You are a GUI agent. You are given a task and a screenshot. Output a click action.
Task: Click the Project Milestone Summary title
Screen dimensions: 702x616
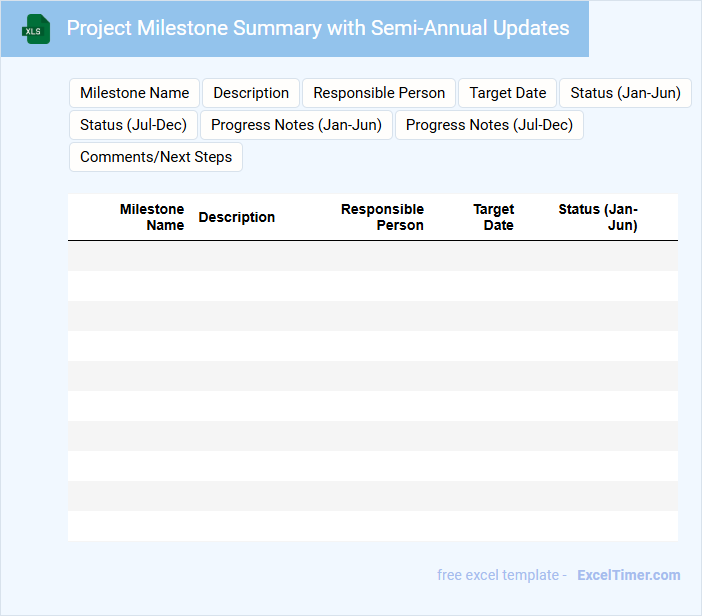(318, 28)
